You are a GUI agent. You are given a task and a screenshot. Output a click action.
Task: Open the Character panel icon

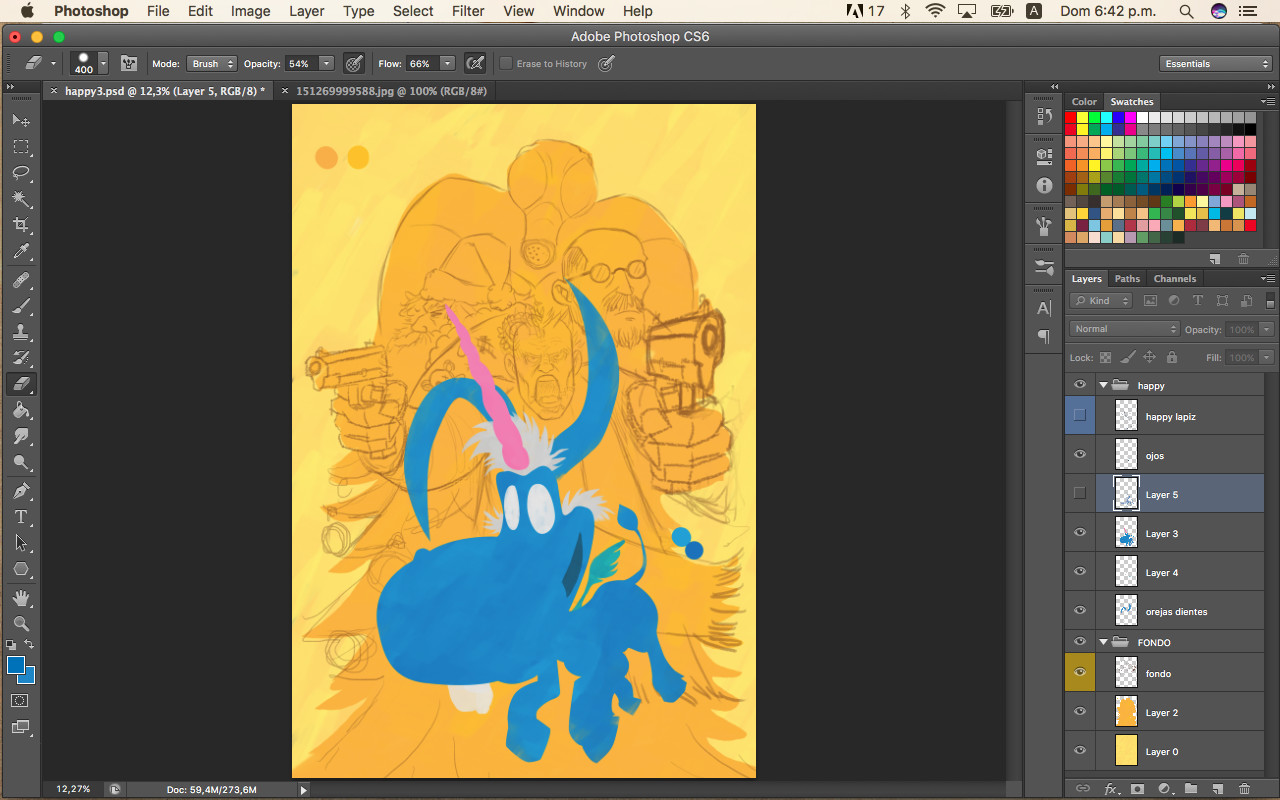(1044, 308)
